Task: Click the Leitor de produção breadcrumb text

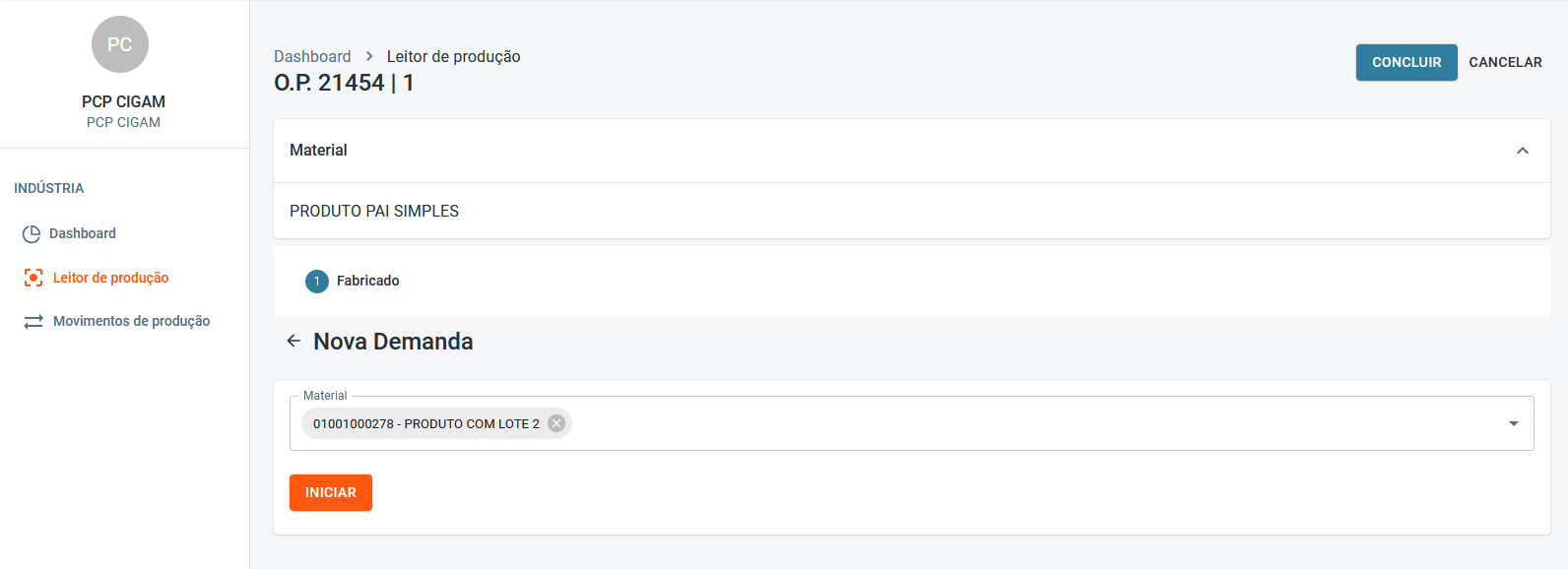Action: point(453,57)
